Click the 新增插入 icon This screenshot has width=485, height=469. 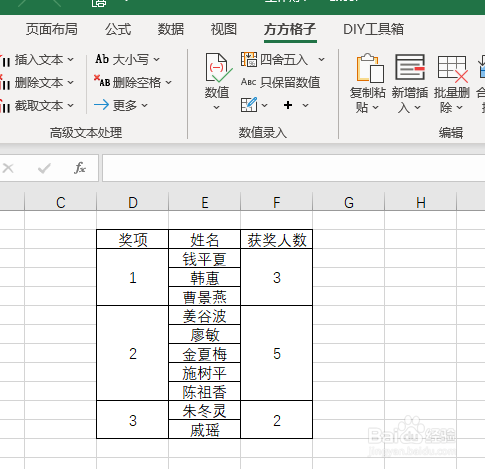[x=410, y=67]
